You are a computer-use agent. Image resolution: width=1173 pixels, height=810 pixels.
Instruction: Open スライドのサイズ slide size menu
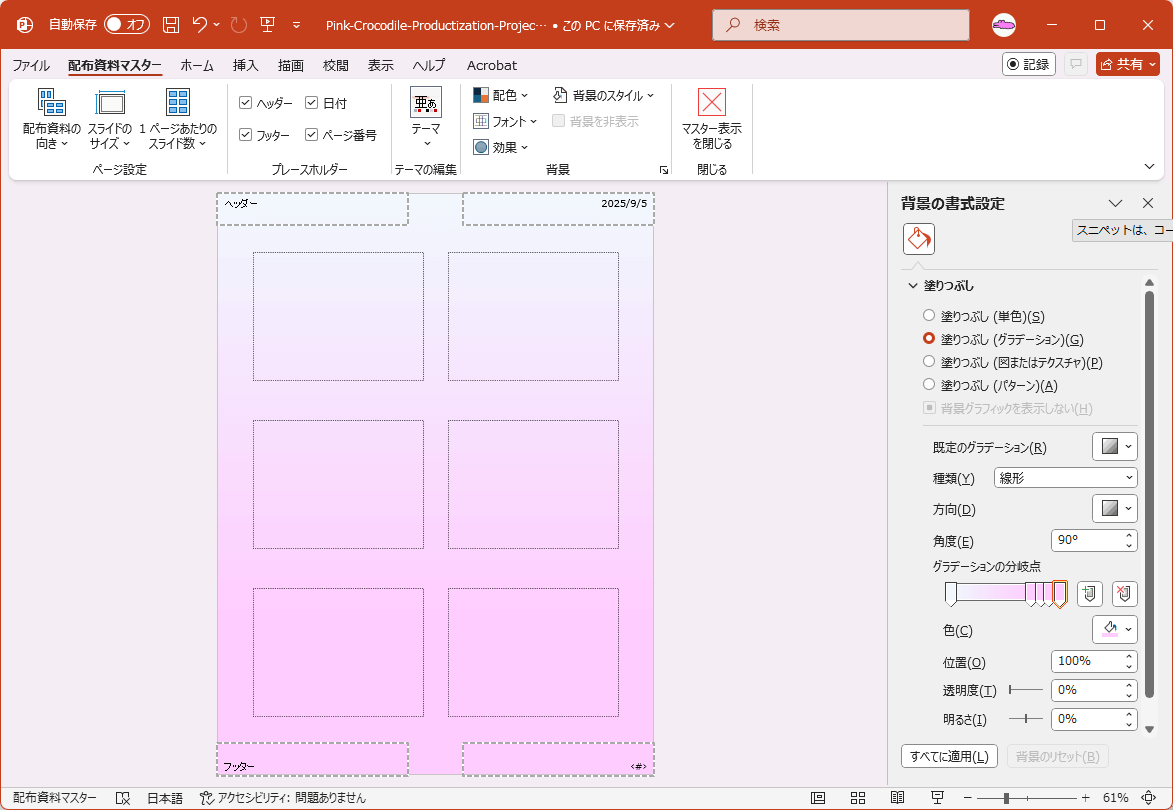click(x=110, y=120)
